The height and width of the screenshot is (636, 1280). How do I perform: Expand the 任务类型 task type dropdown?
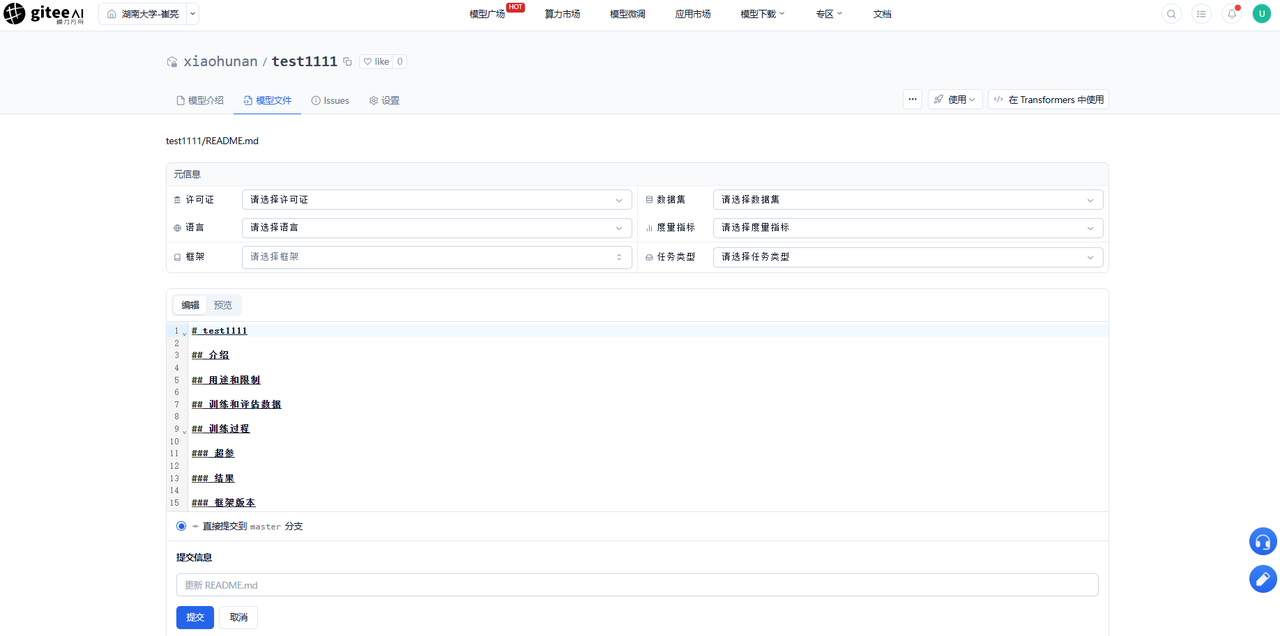point(908,257)
